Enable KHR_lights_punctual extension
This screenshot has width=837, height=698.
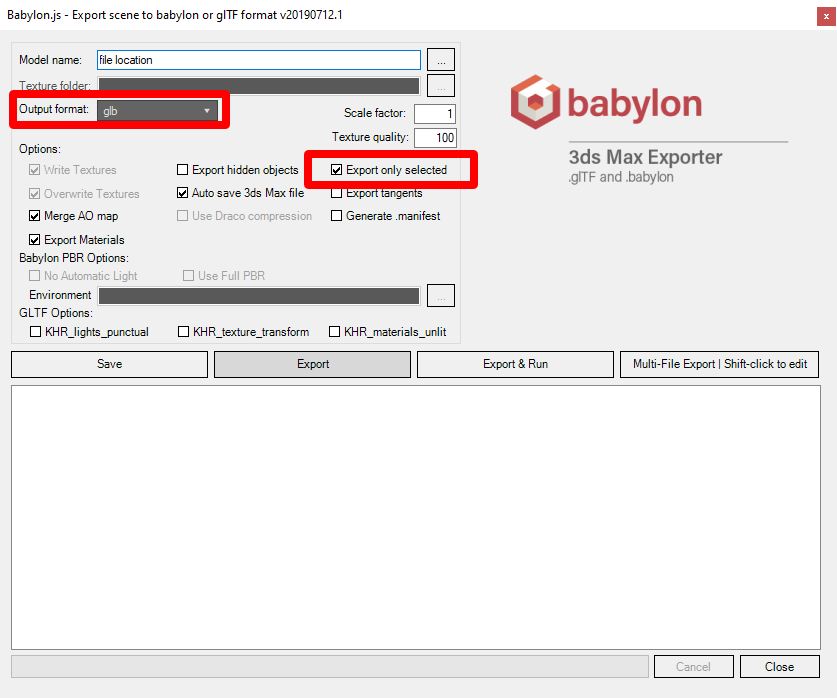pyautogui.click(x=35, y=331)
